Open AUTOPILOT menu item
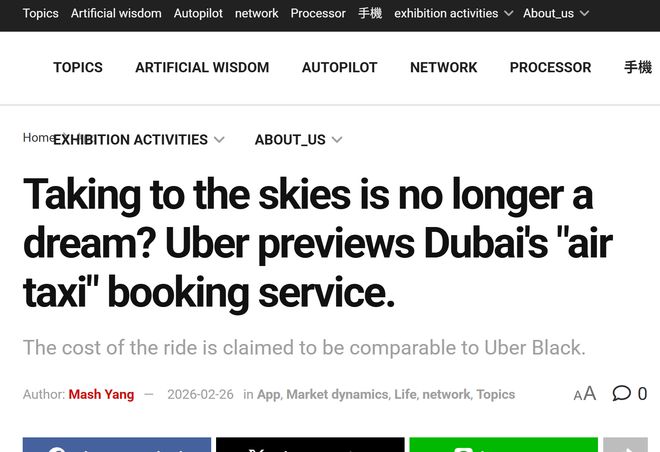 (340, 67)
